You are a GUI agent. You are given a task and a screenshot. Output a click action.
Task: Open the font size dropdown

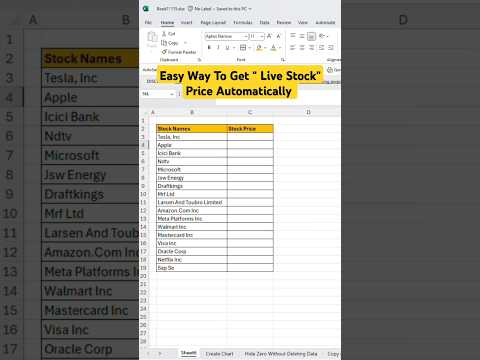(262, 36)
